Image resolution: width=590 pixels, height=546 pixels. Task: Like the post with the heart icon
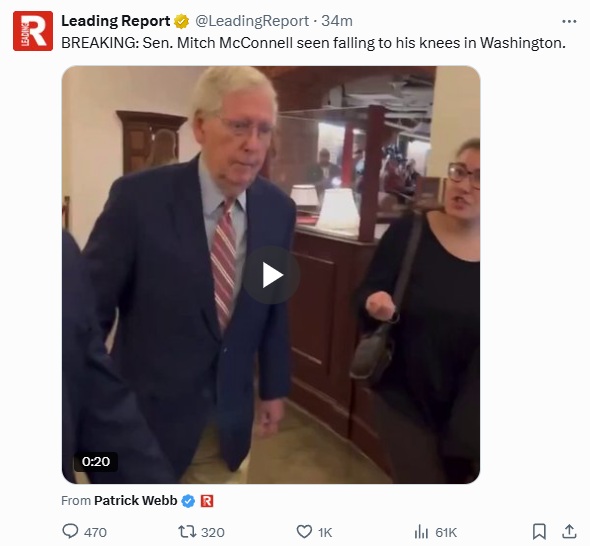304,532
